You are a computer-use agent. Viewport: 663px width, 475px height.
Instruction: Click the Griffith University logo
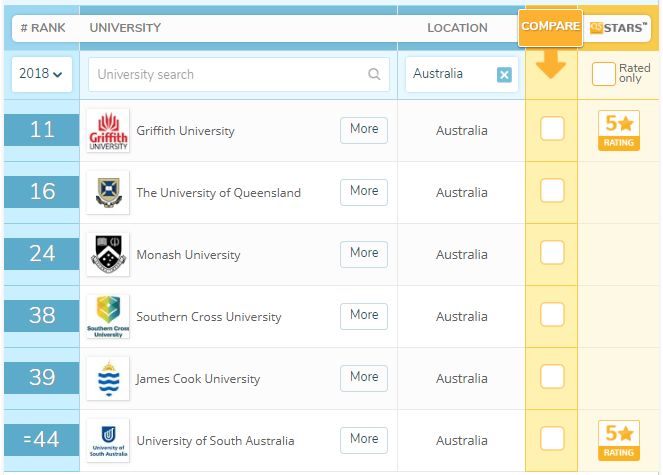pos(108,131)
